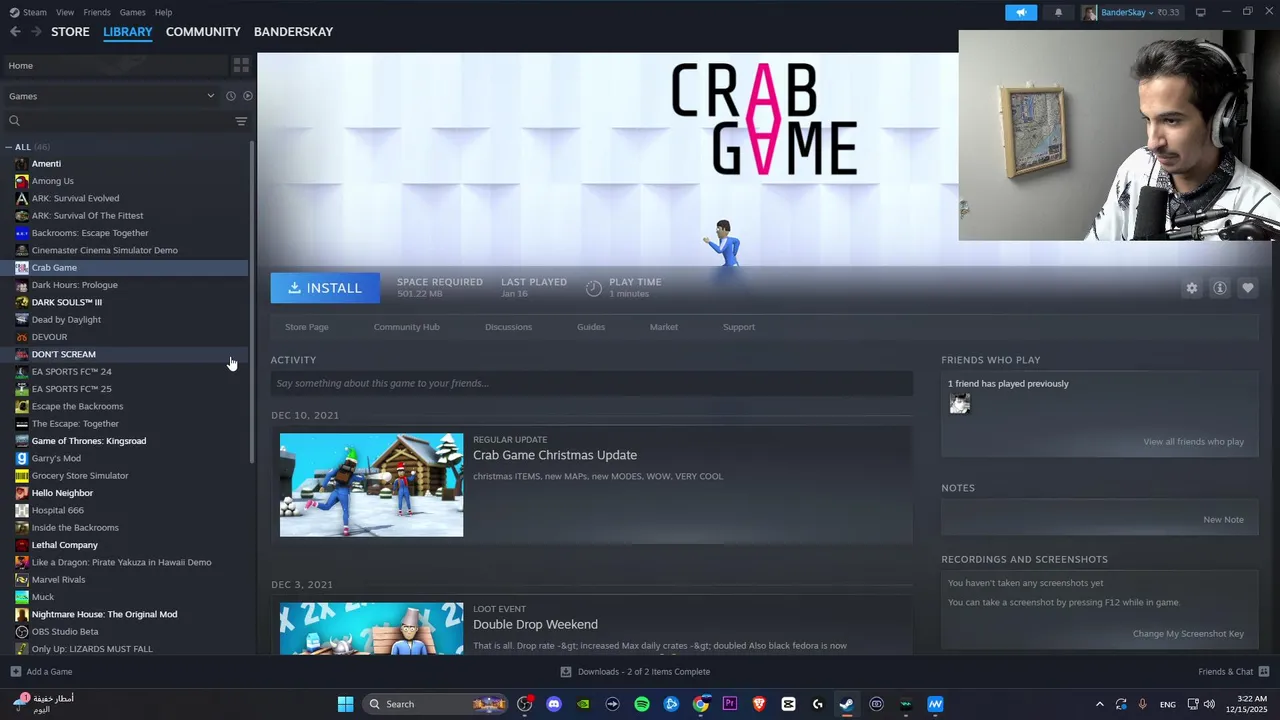Open the Discussions tab
1280x720 pixels.
point(508,327)
